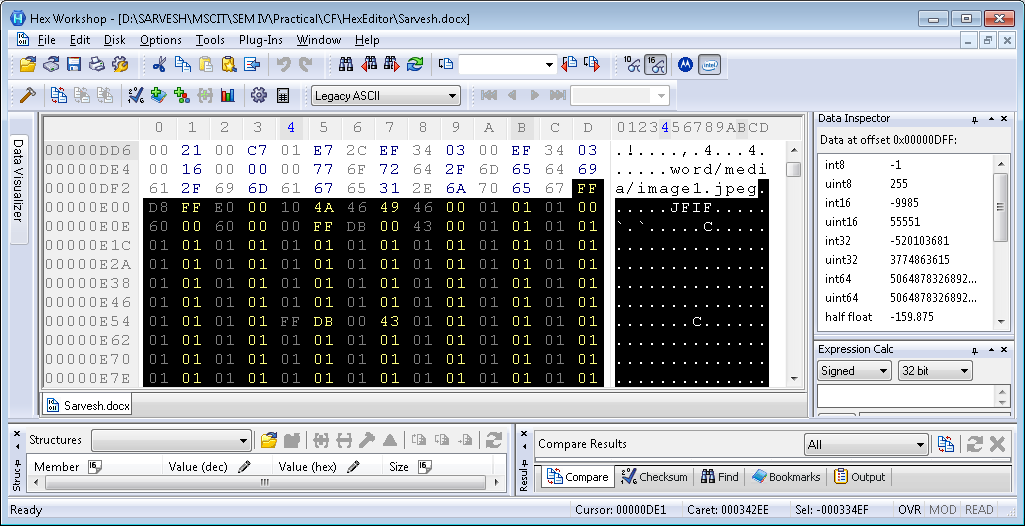
Task: Open the Window menu
Action: [x=319, y=40]
